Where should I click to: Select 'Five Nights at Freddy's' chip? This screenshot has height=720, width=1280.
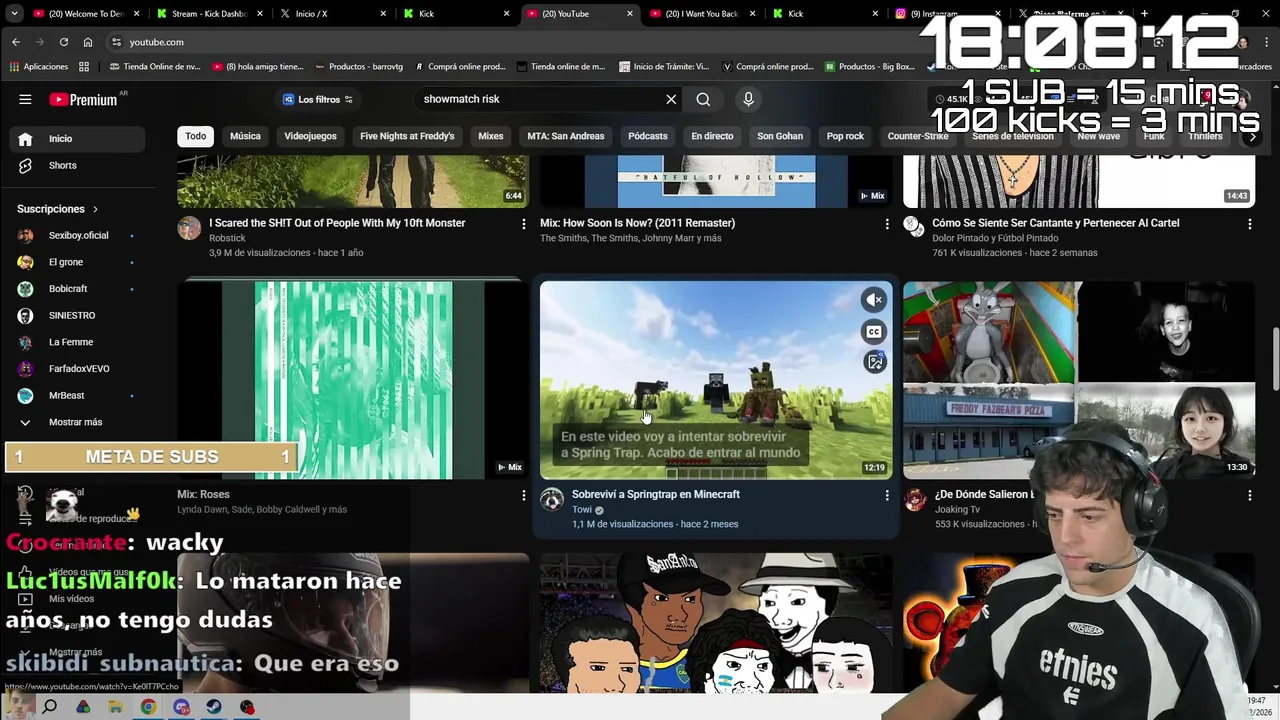point(407,136)
